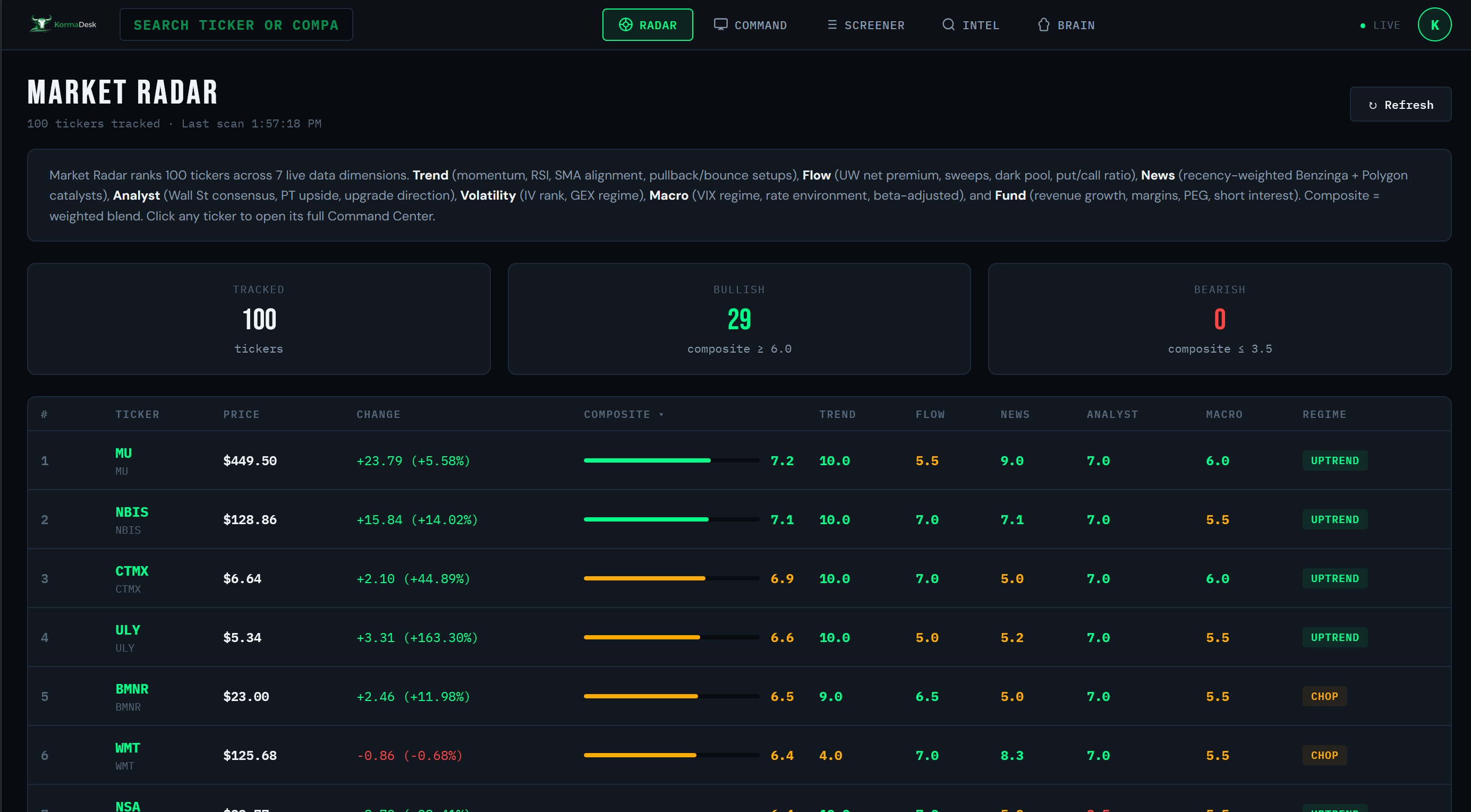Expand the CTMX ticker details
Image resolution: width=1471 pixels, height=812 pixels.
click(131, 570)
